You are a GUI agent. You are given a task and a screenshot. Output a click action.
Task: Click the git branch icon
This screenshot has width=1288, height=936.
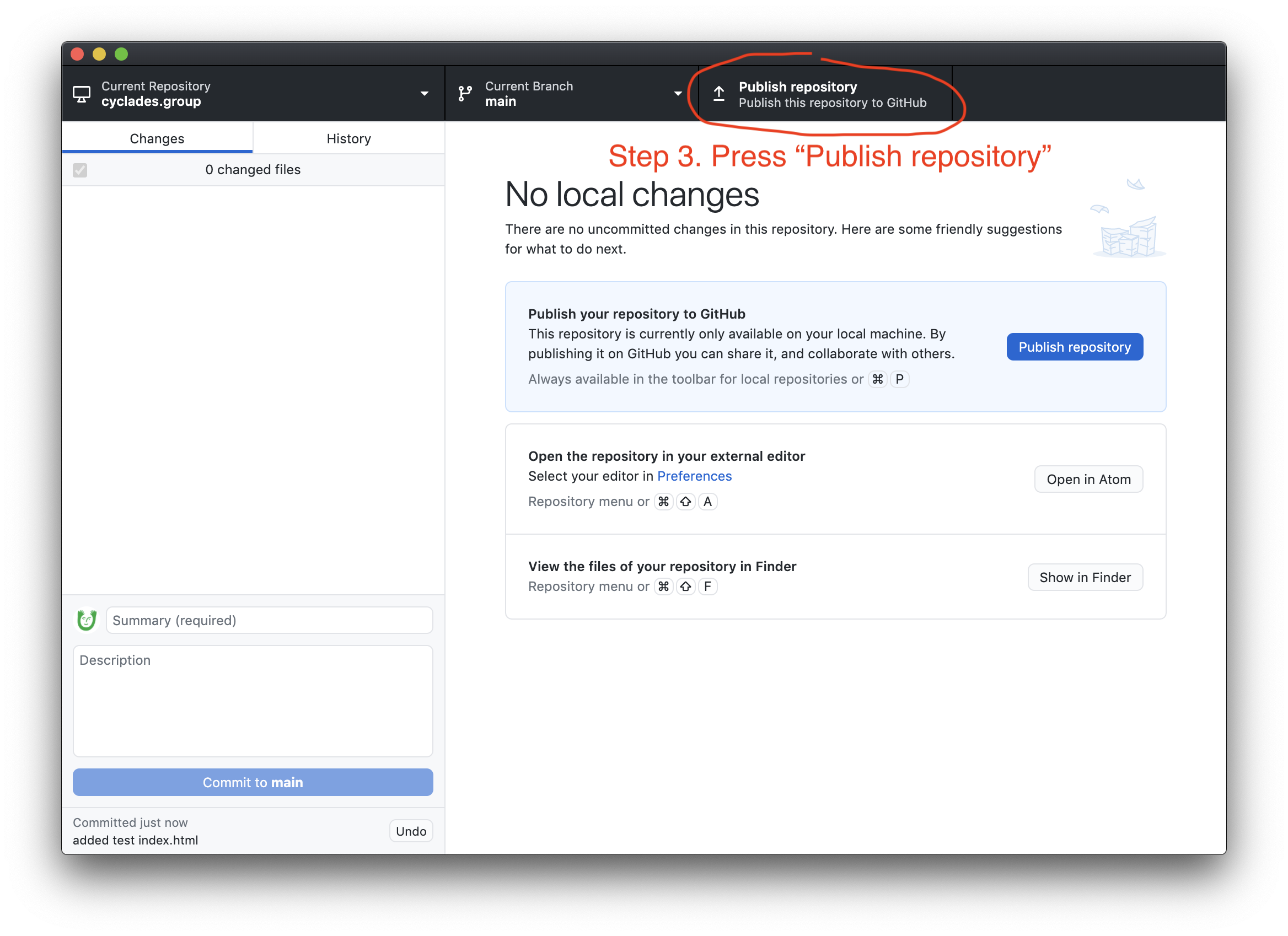465,94
